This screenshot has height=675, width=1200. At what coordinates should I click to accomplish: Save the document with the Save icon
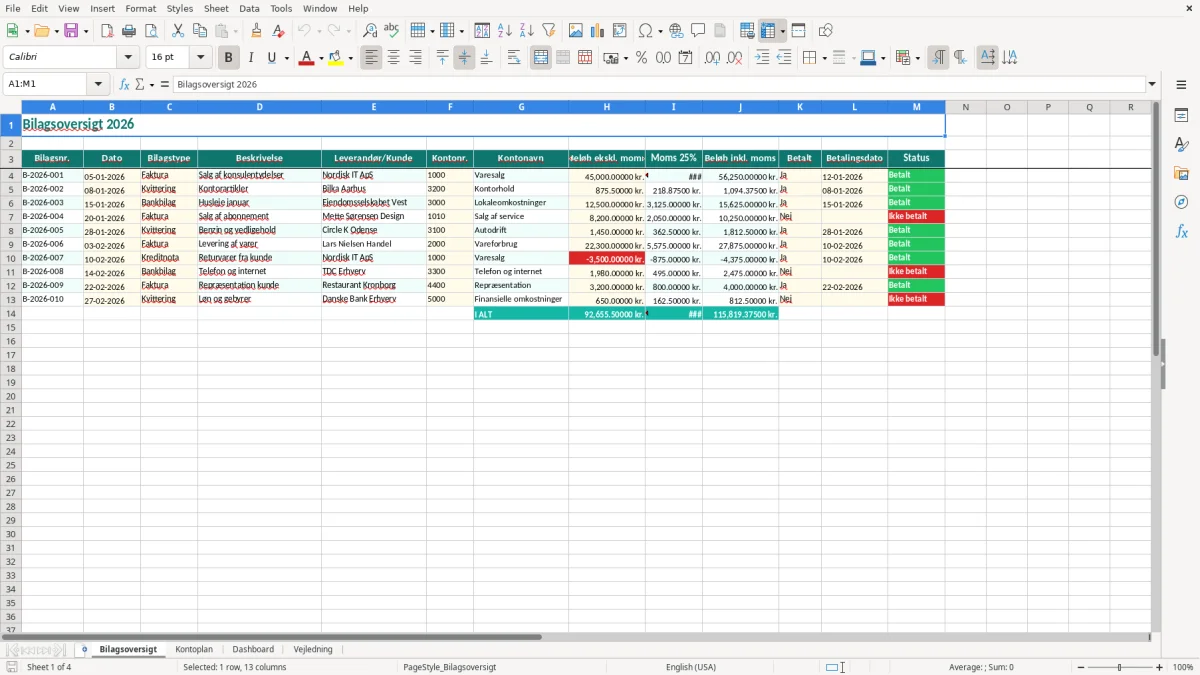(71, 31)
